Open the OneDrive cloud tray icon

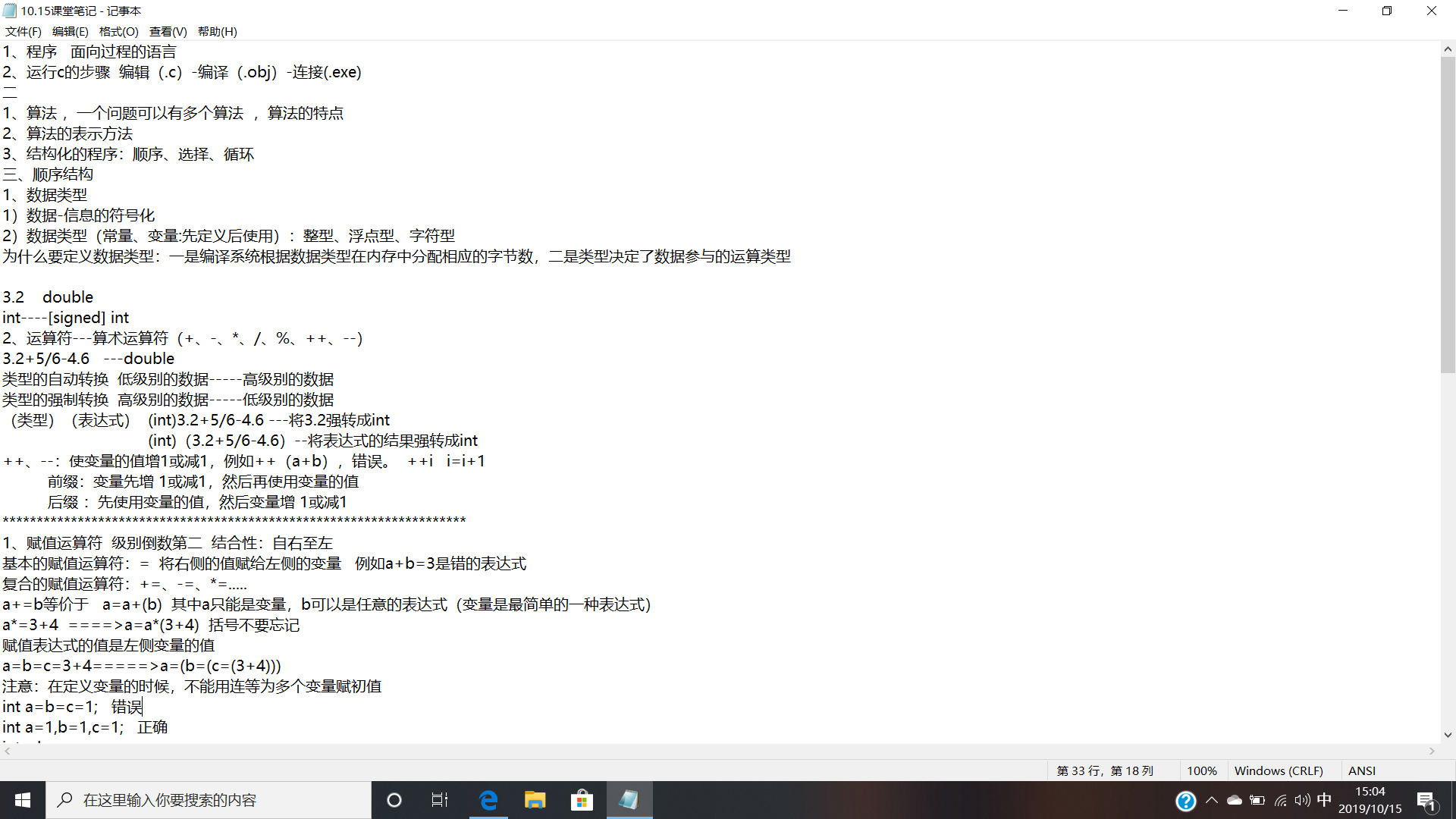[x=1234, y=800]
